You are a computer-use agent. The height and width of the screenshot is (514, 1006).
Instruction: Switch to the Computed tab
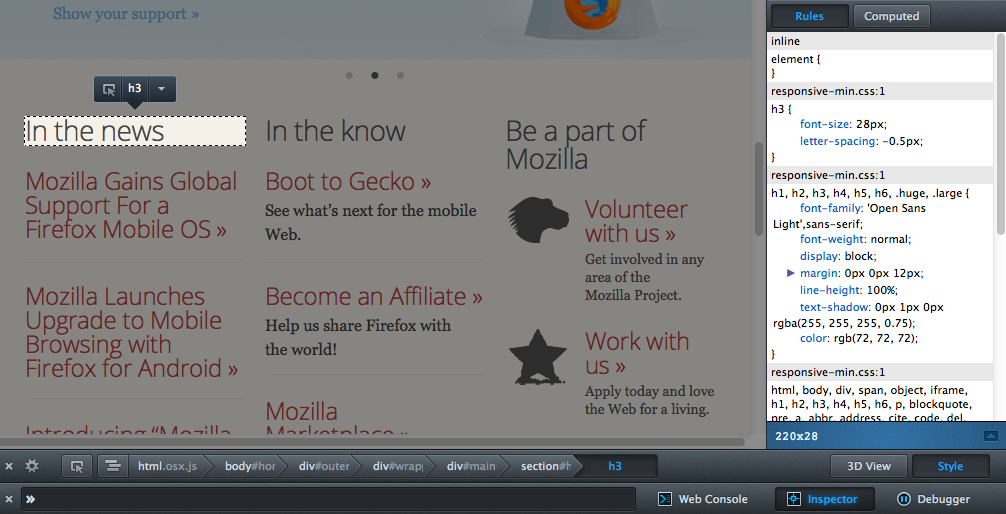click(x=892, y=16)
